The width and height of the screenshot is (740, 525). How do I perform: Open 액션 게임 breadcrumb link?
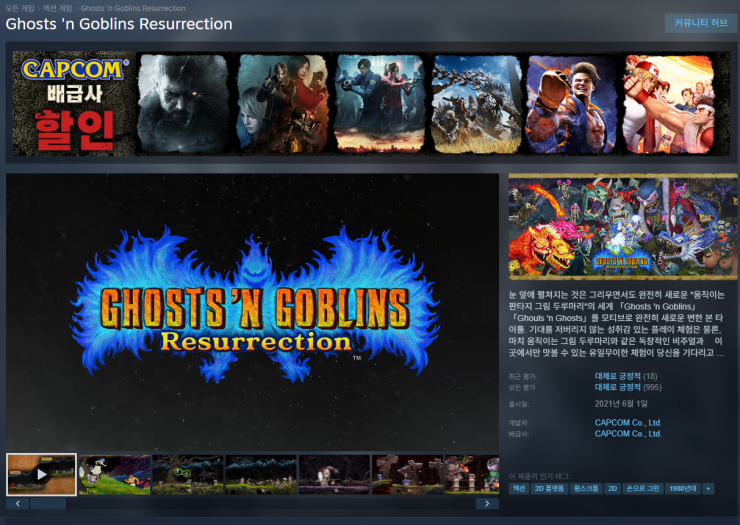pyautogui.click(x=58, y=8)
